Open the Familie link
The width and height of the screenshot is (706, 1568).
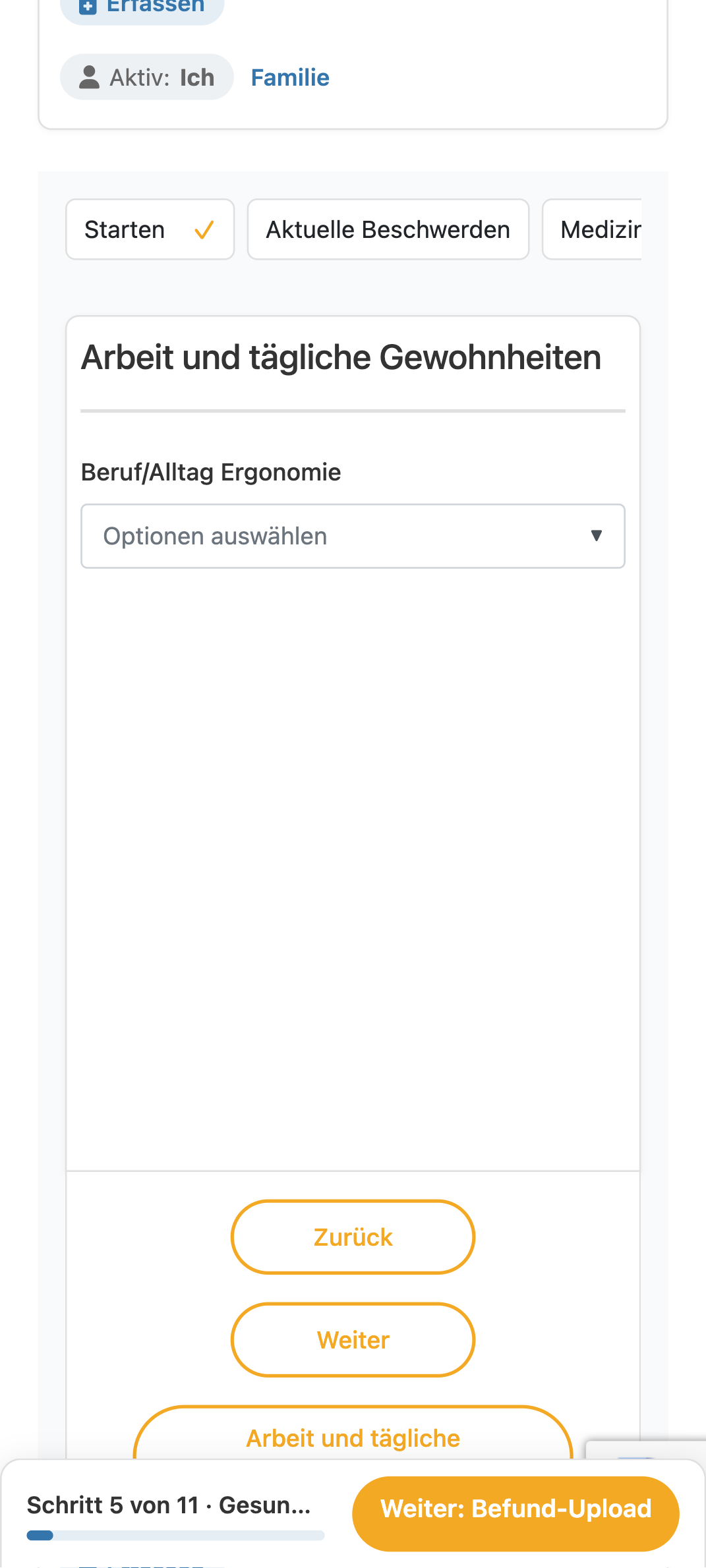pos(290,78)
